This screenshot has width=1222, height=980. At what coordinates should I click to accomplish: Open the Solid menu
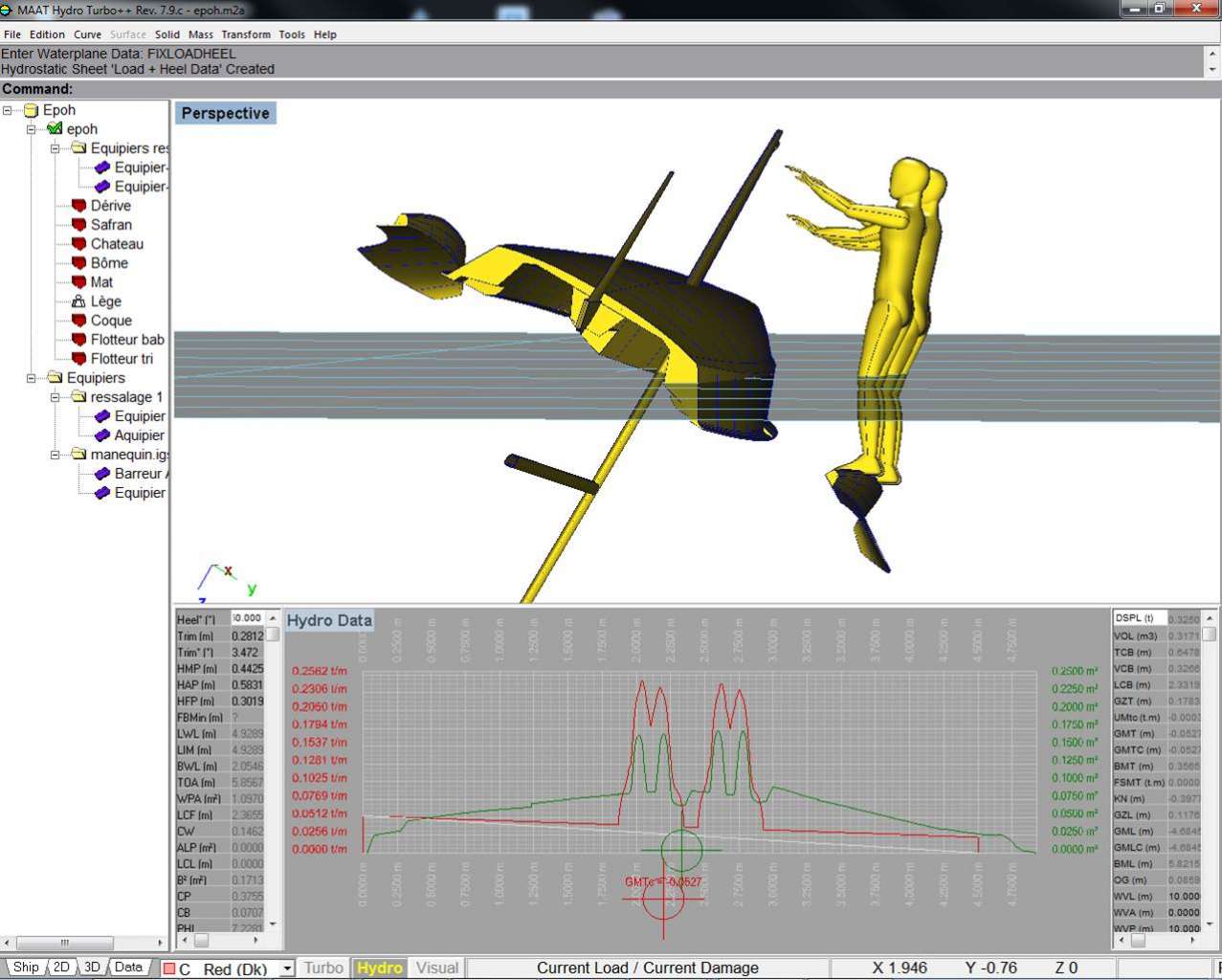pos(167,34)
